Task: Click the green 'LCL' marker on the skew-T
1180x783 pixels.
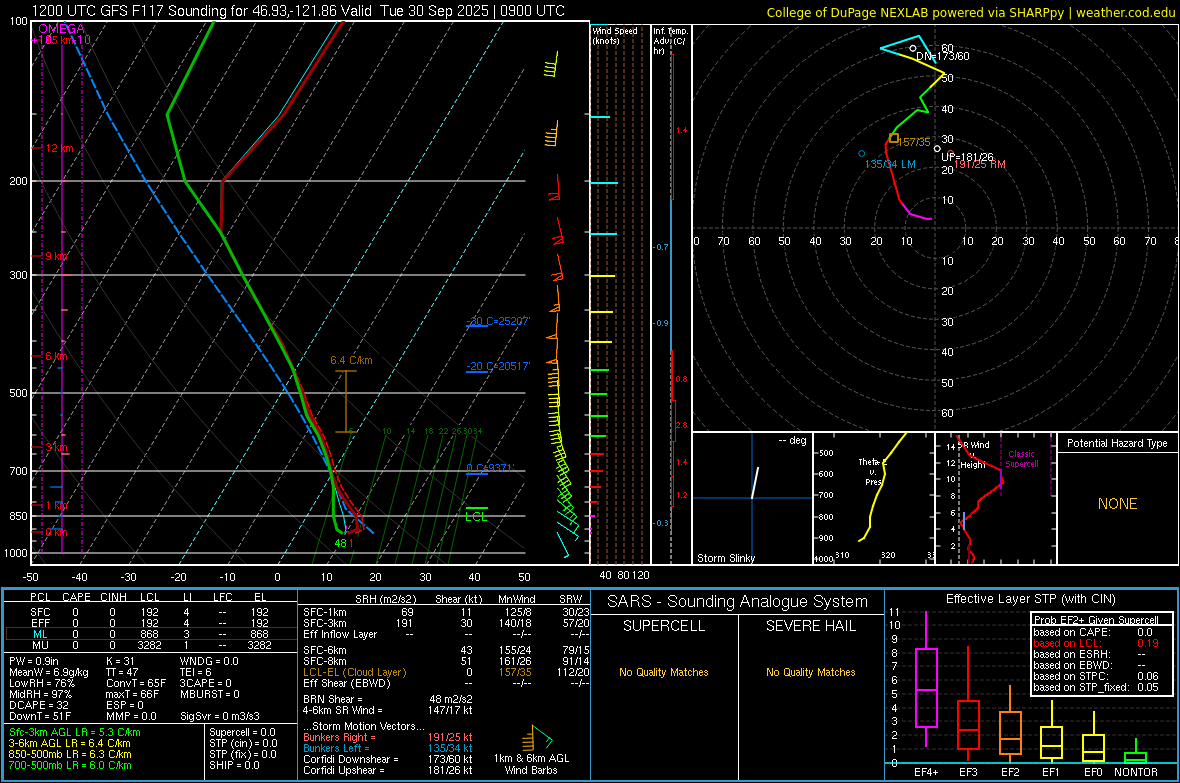Action: (x=476, y=516)
